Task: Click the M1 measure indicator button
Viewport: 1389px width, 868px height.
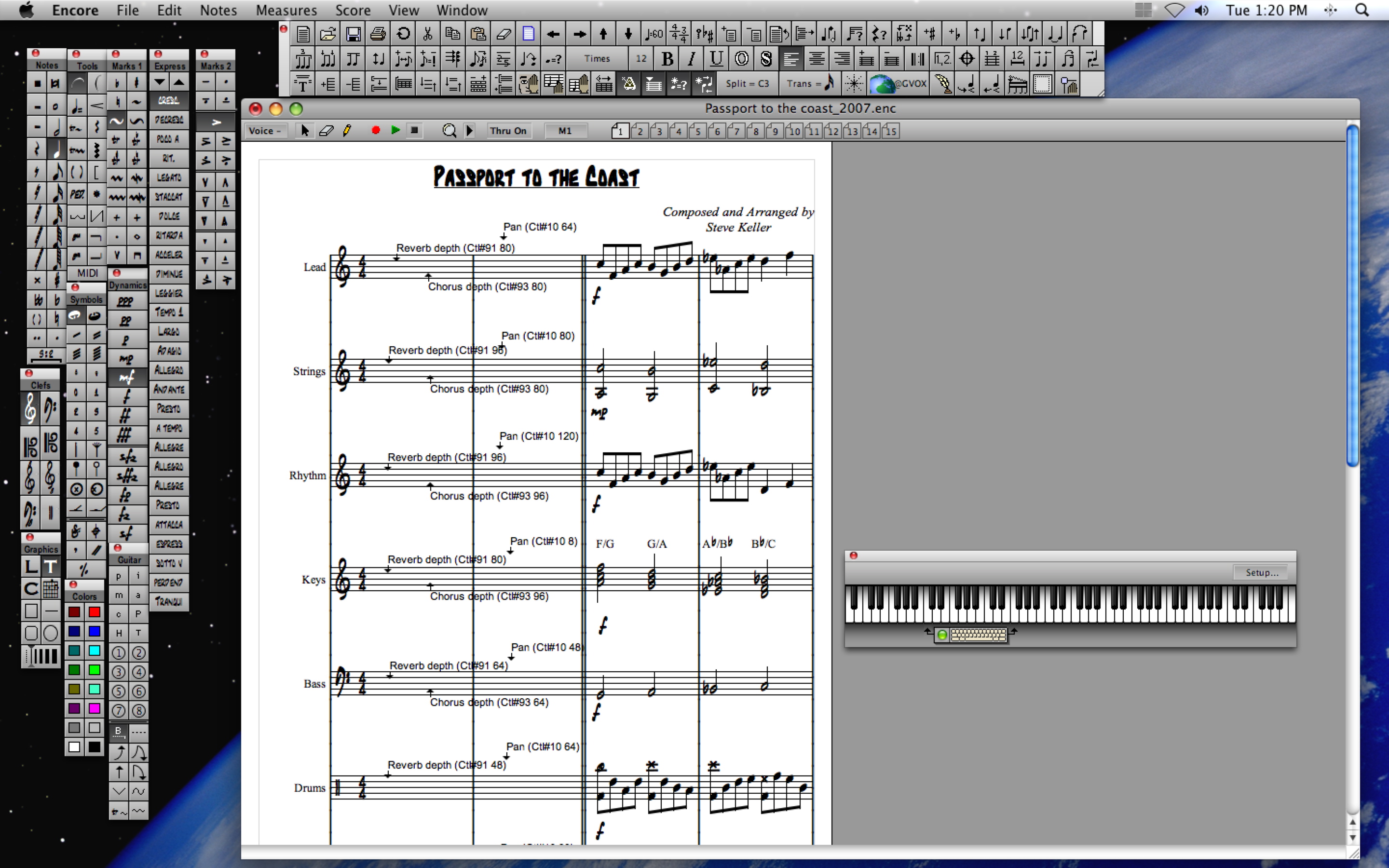Action: [563, 131]
